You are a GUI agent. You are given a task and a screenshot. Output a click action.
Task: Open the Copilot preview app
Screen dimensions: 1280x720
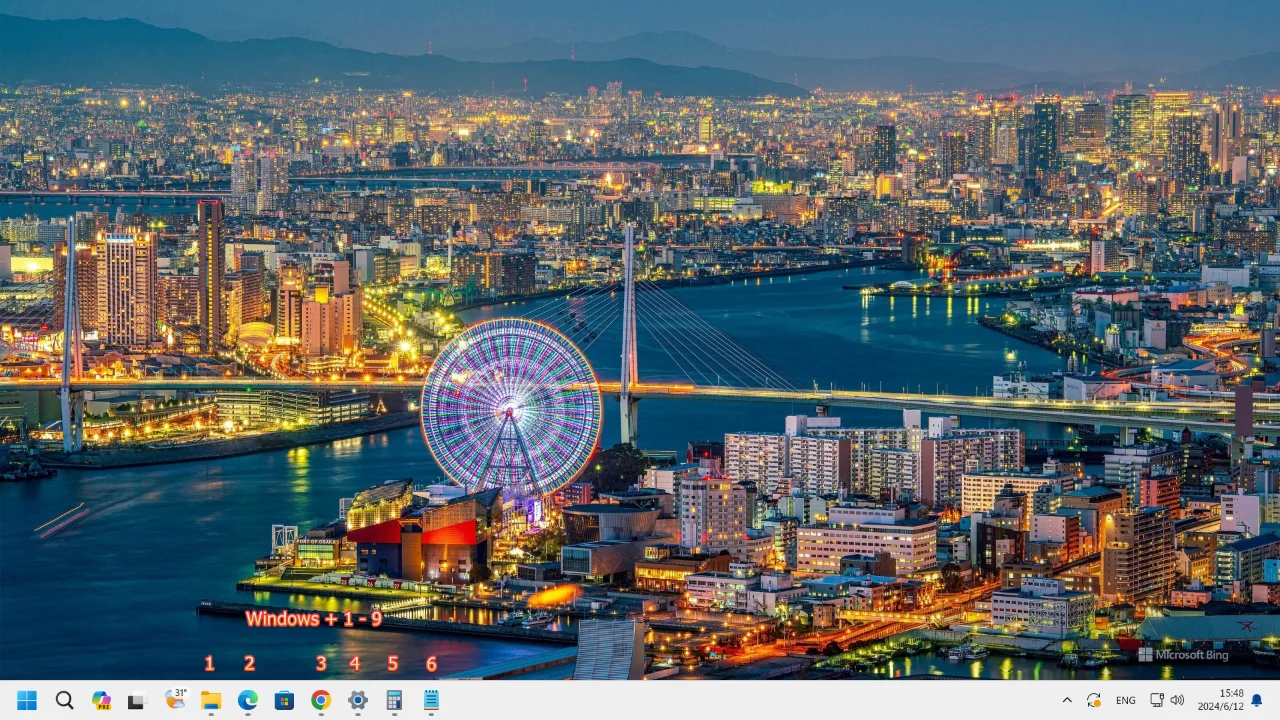[101, 700]
